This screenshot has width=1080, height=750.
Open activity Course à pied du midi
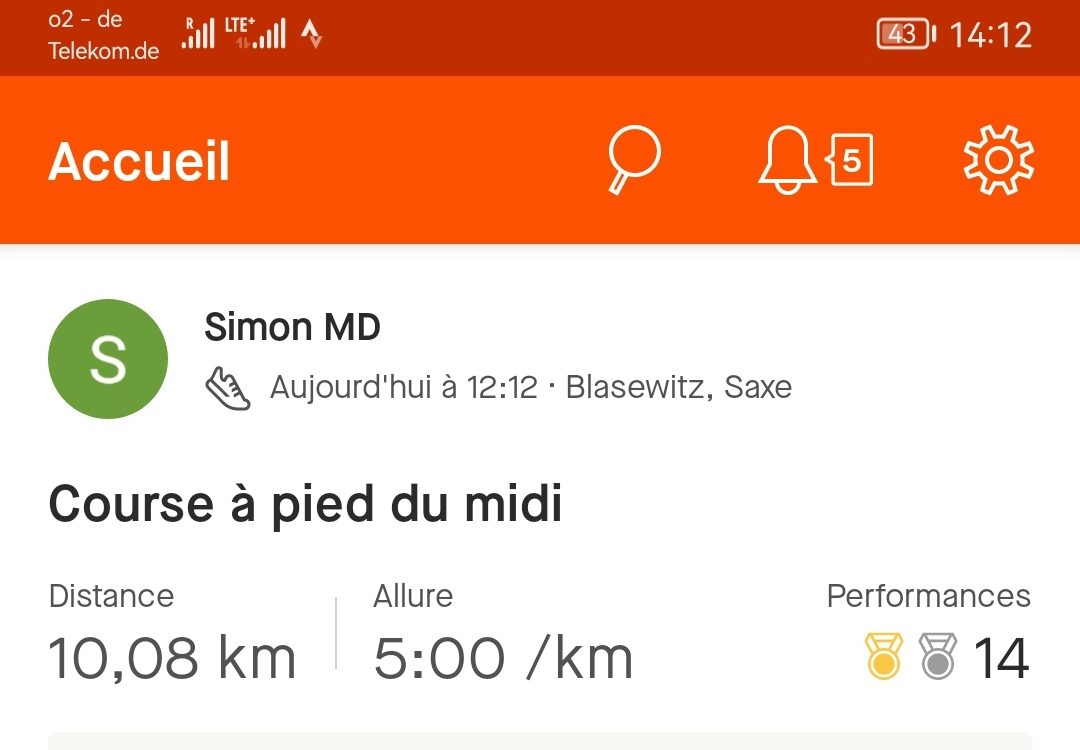point(306,505)
